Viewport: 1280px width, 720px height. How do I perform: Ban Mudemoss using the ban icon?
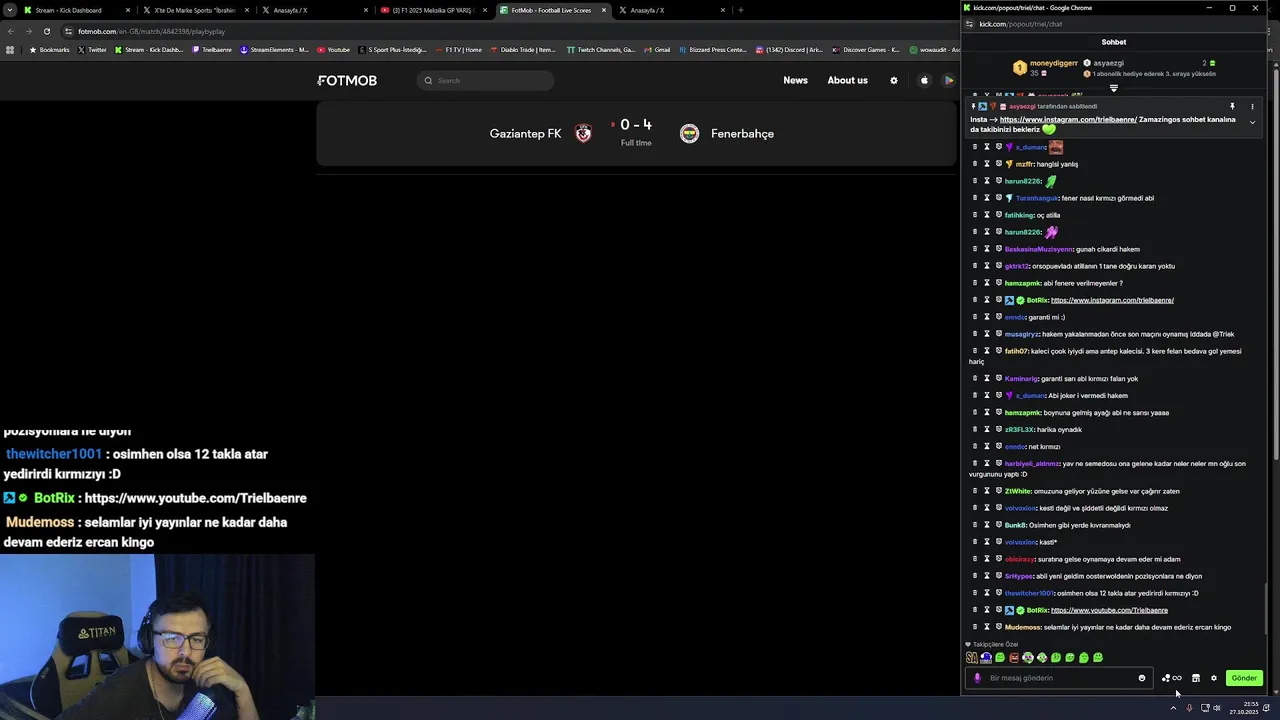[x=998, y=627]
